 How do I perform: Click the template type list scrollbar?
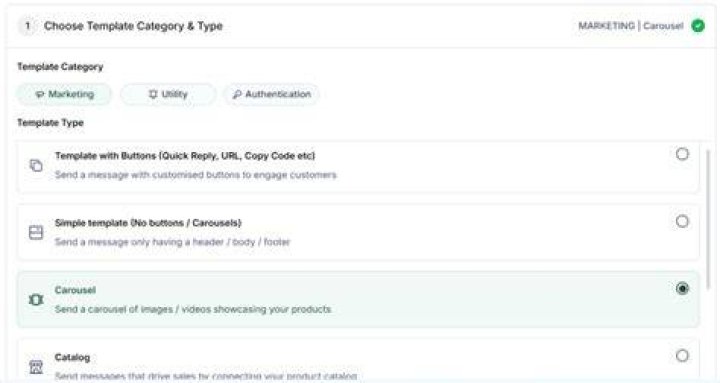click(708, 220)
